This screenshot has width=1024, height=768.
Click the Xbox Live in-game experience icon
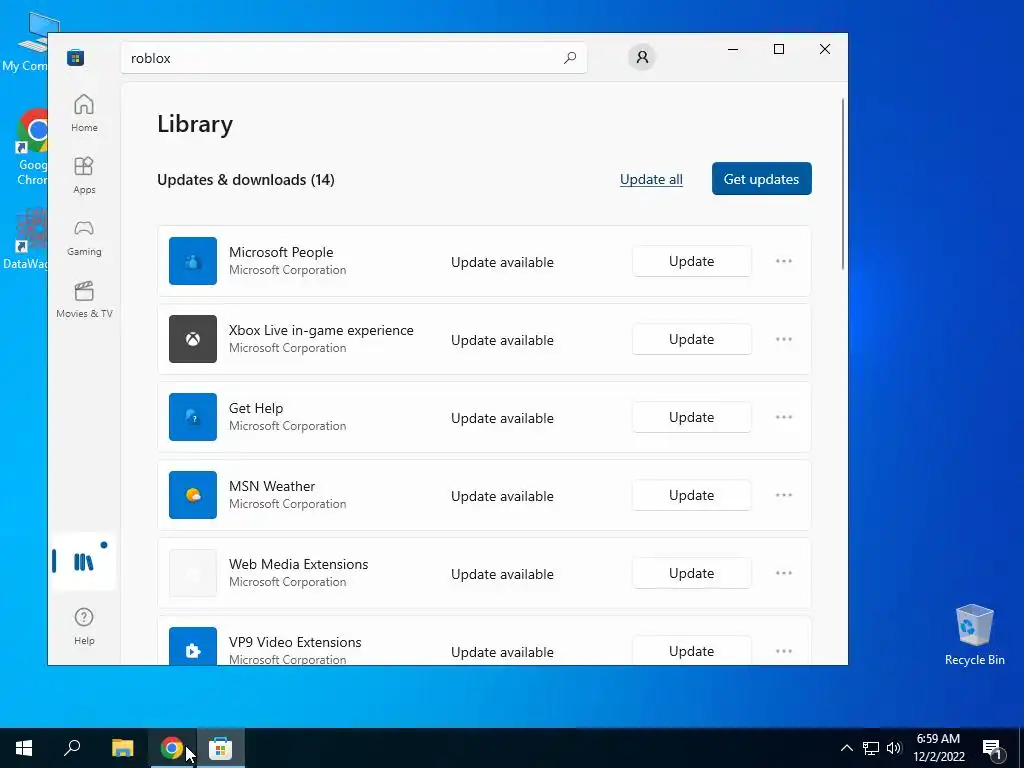(193, 339)
